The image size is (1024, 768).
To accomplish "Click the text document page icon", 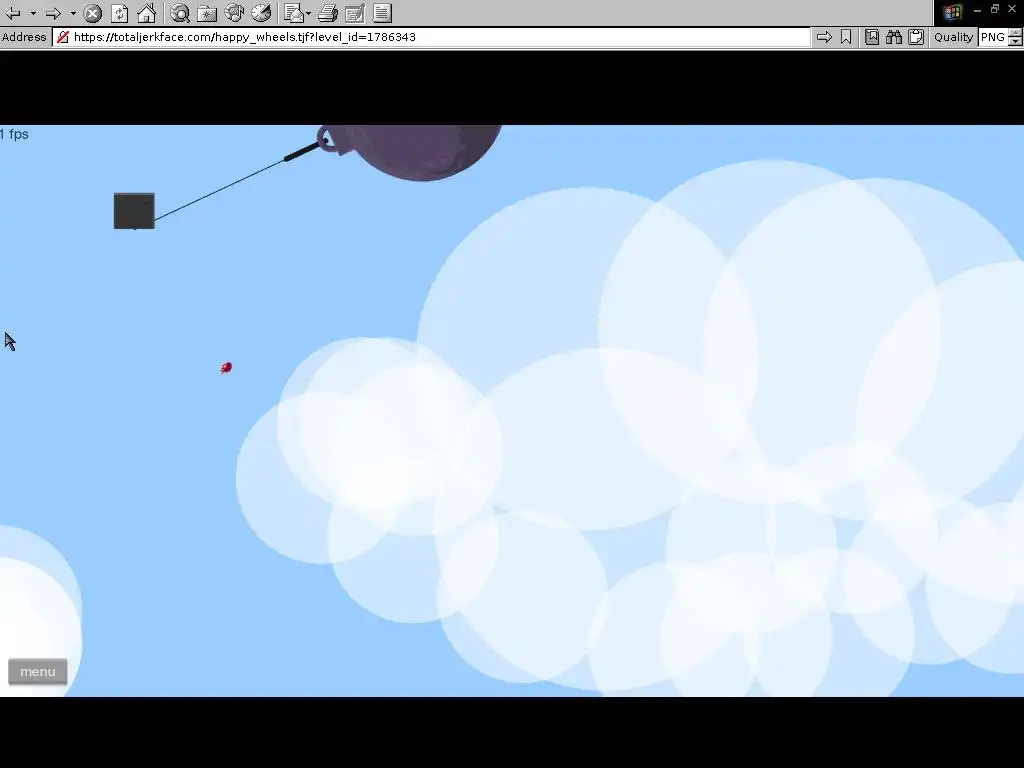I will click(x=383, y=13).
